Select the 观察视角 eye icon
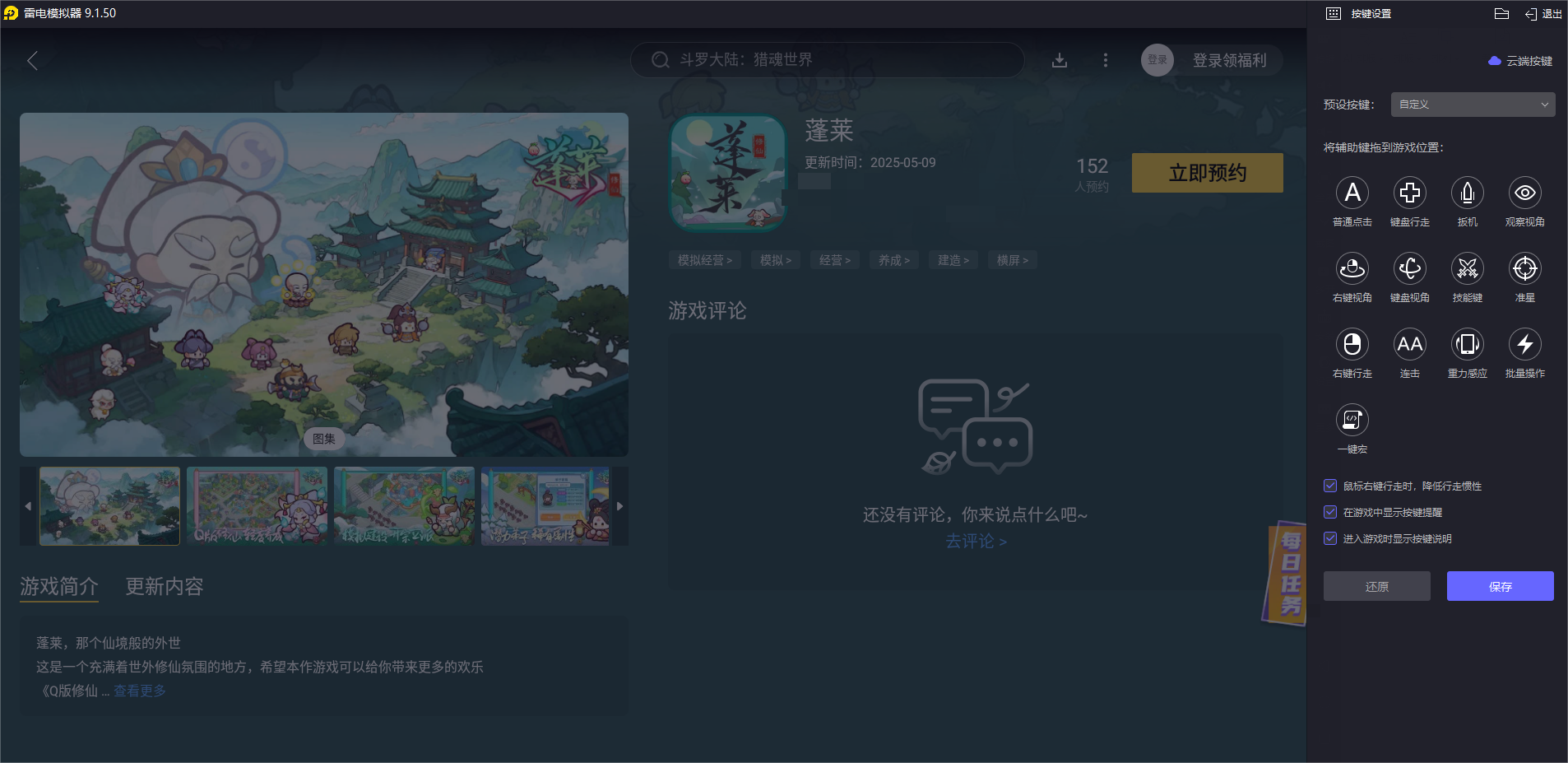This screenshot has height=763, width=1568. click(1524, 193)
